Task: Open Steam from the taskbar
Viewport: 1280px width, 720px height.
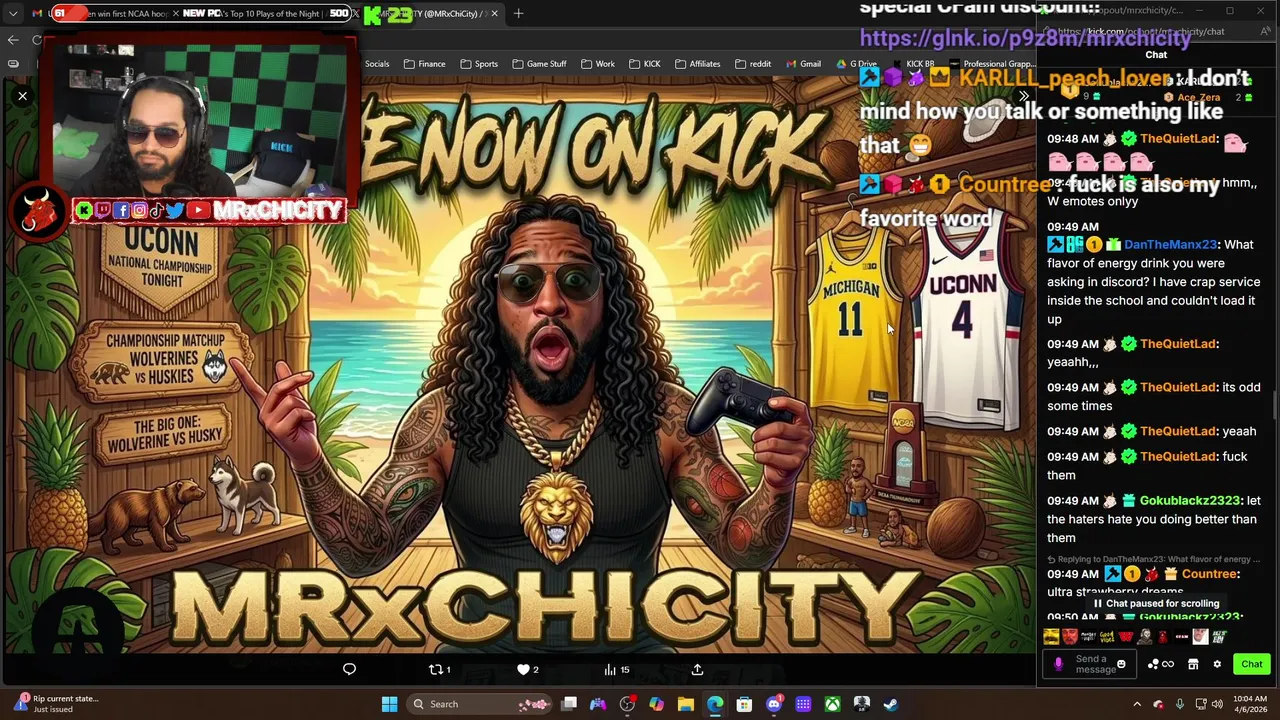Action: click(x=891, y=704)
